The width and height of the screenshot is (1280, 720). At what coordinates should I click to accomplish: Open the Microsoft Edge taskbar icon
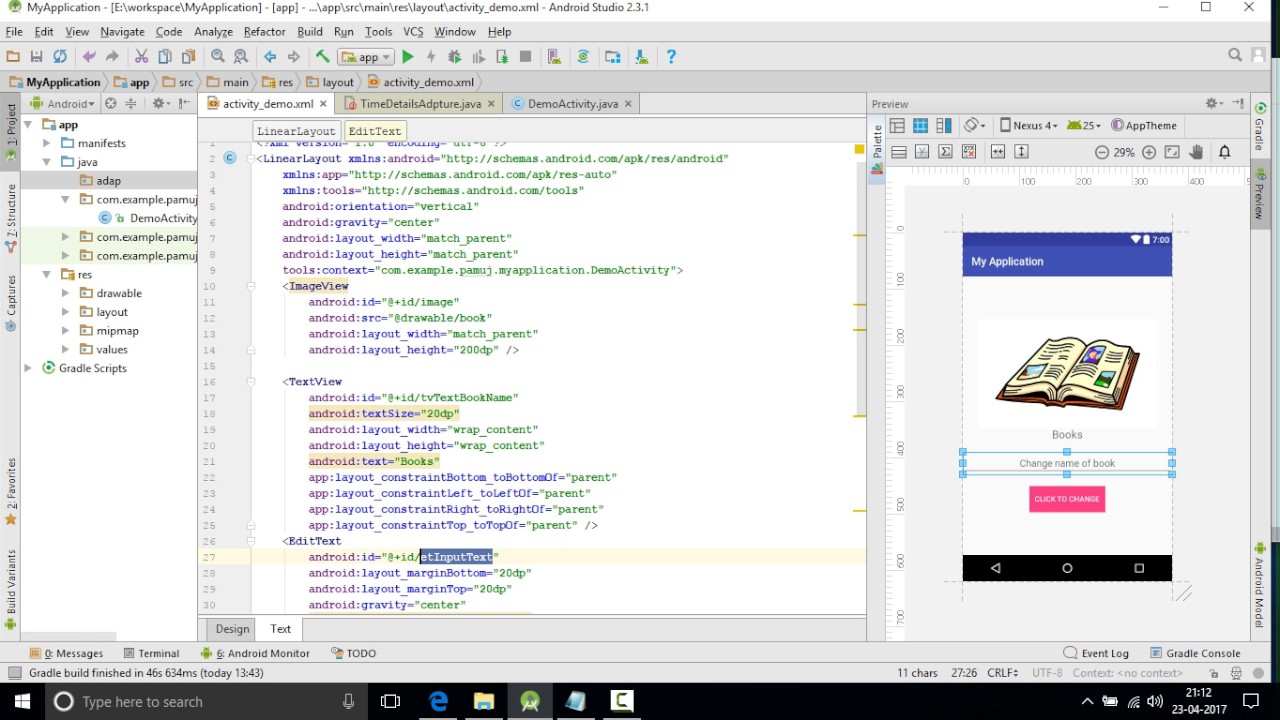438,701
